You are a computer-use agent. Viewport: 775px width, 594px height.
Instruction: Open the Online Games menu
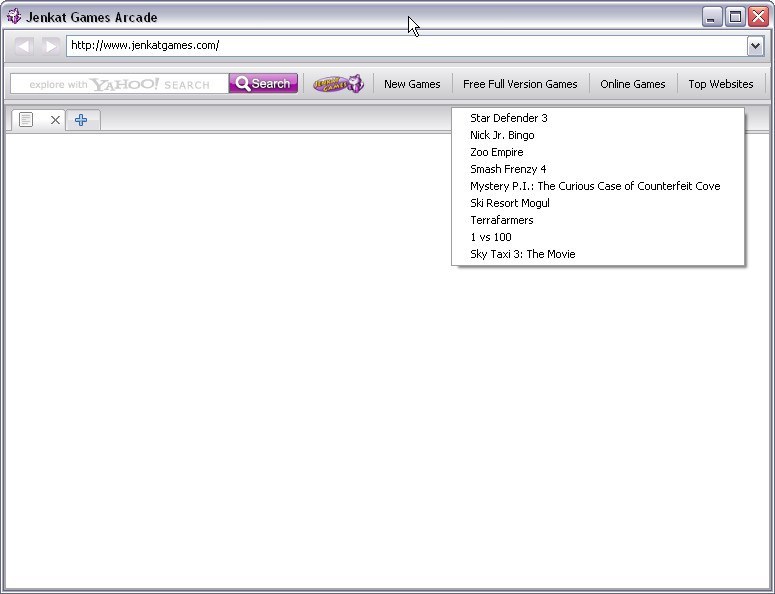pos(632,84)
